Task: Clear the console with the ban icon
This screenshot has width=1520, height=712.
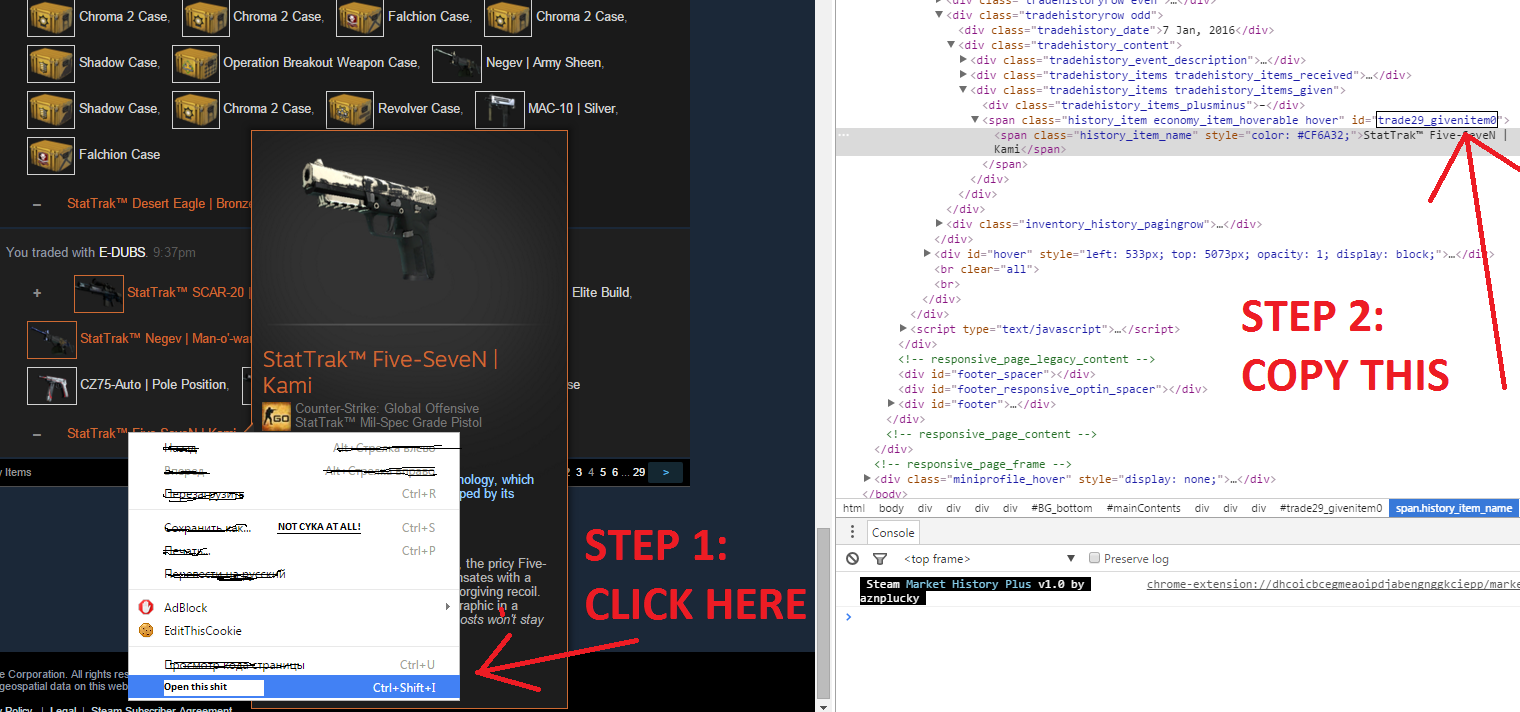Action: coord(852,559)
